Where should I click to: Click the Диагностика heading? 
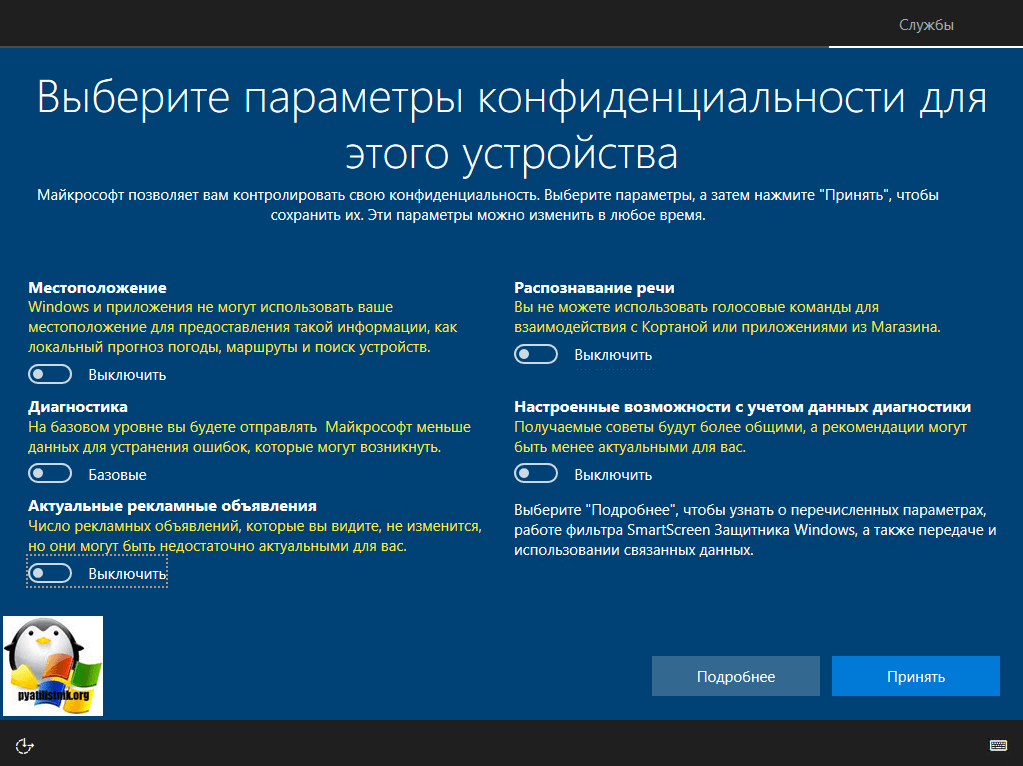coord(78,407)
